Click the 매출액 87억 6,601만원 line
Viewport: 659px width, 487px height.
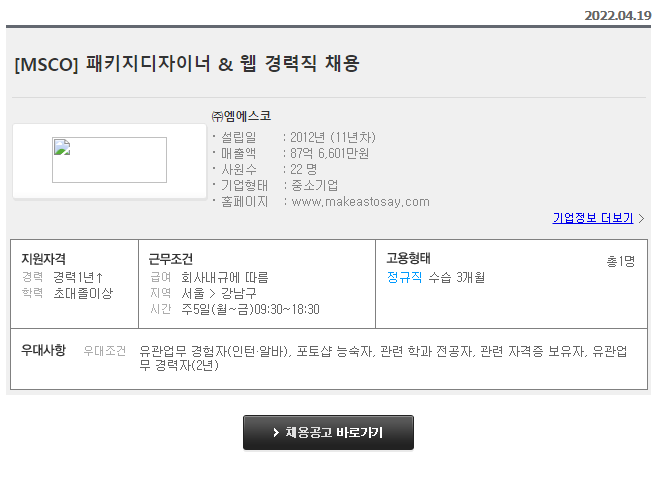[292, 153]
